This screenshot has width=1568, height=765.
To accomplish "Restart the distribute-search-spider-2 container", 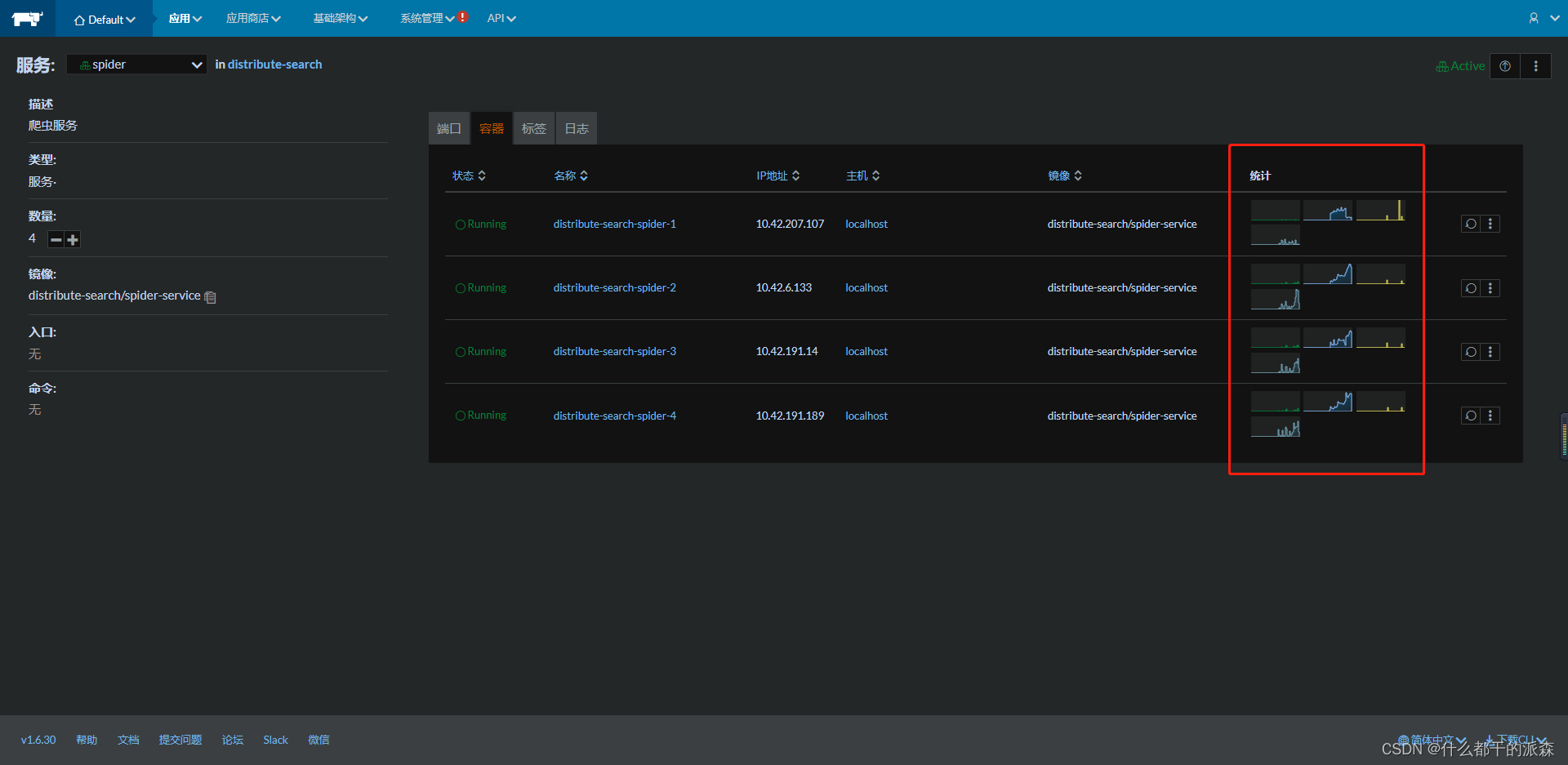I will [x=1471, y=288].
